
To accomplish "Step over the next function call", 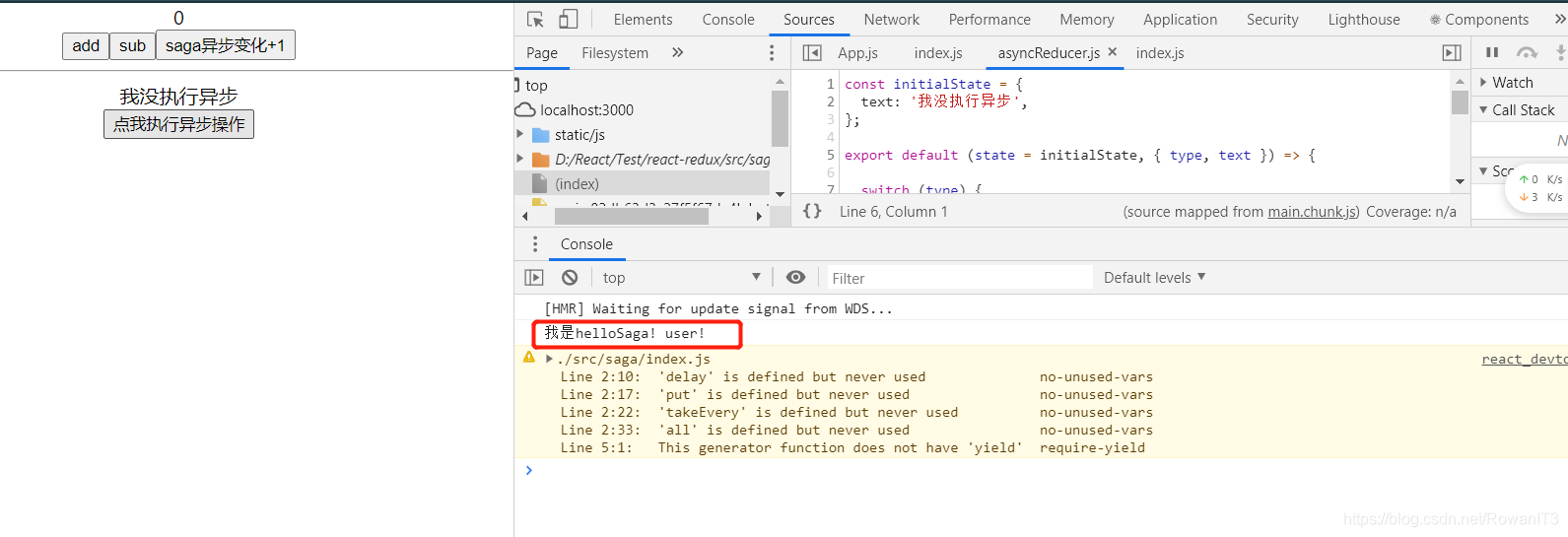I will pos(1527,52).
